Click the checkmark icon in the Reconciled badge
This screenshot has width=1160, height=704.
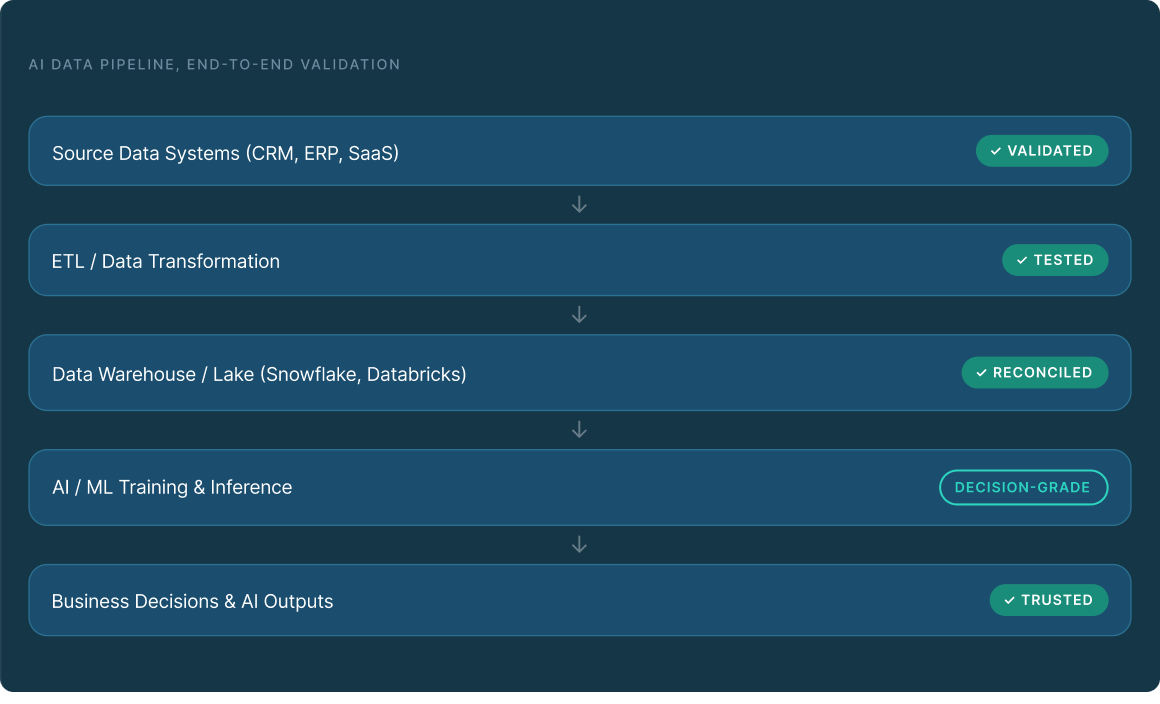[x=981, y=373]
